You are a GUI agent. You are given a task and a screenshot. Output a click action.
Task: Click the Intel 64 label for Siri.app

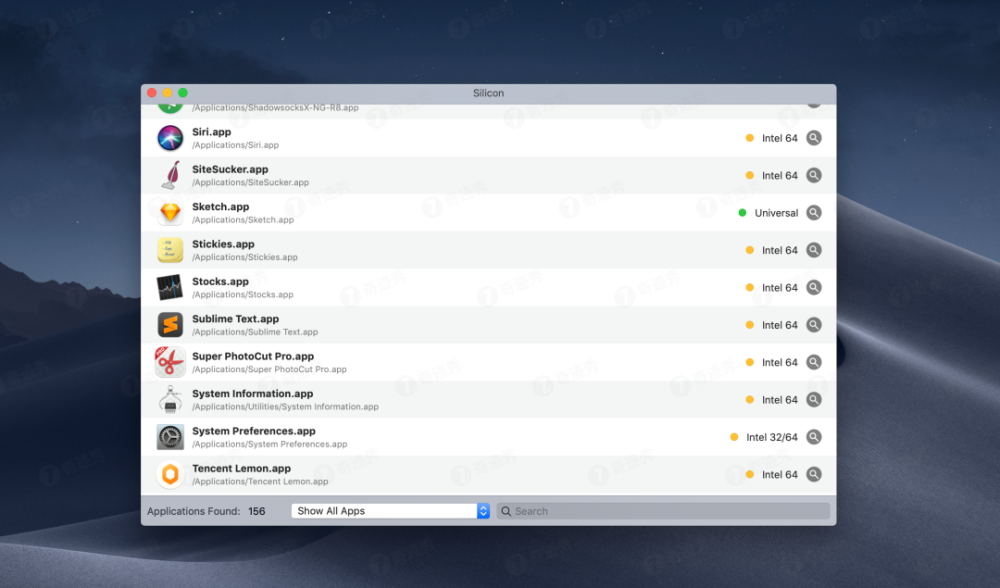(x=779, y=138)
